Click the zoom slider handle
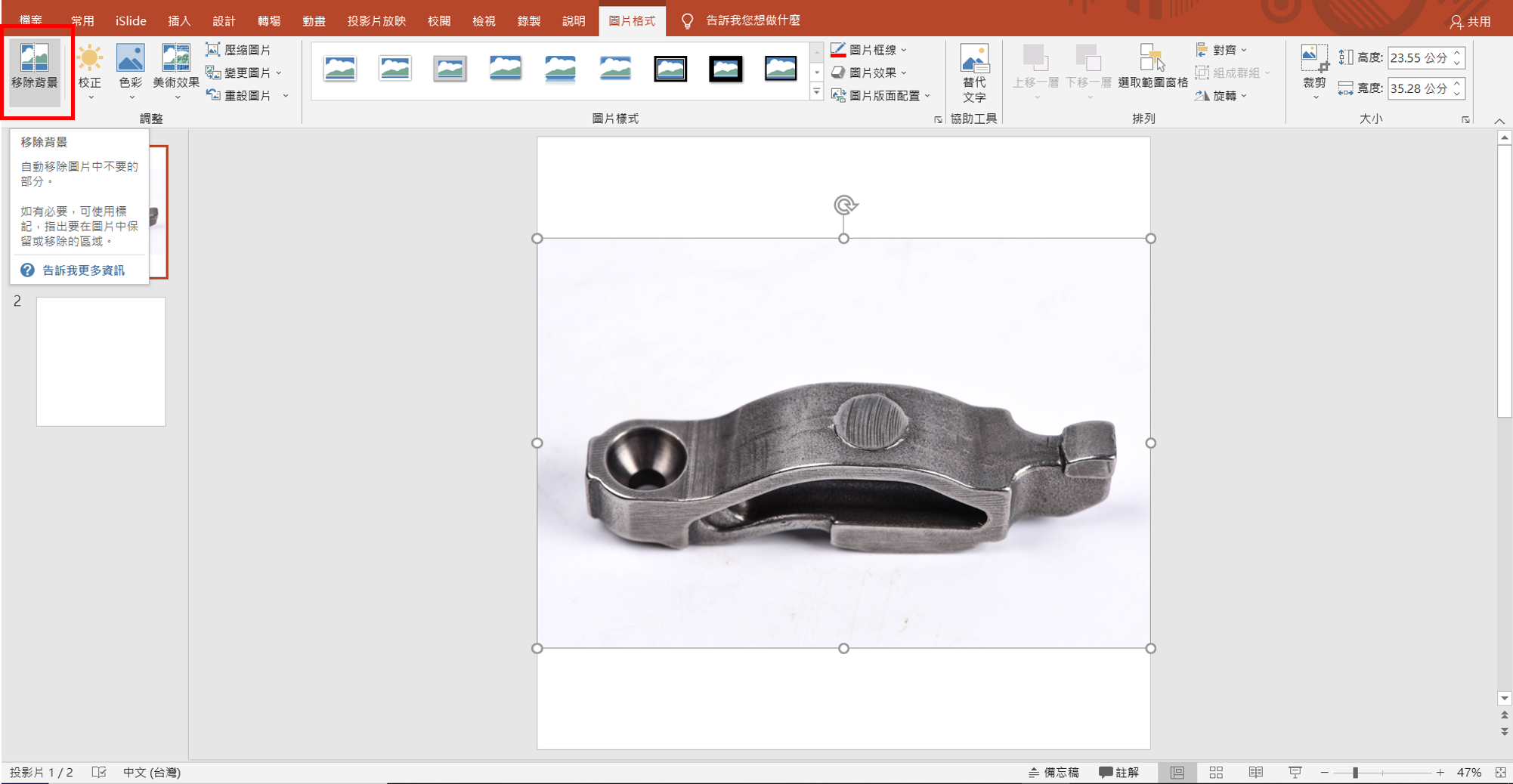 click(x=1355, y=772)
